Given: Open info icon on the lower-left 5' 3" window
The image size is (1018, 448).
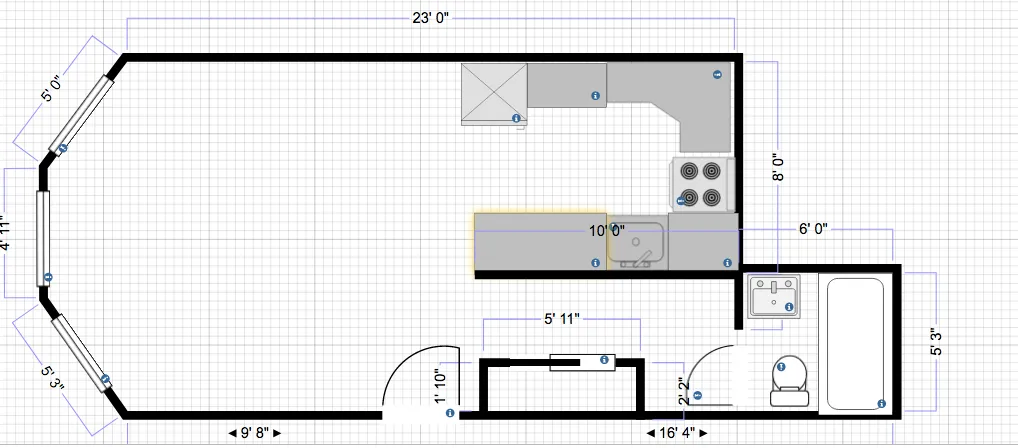Looking at the screenshot, I should pos(105,379).
